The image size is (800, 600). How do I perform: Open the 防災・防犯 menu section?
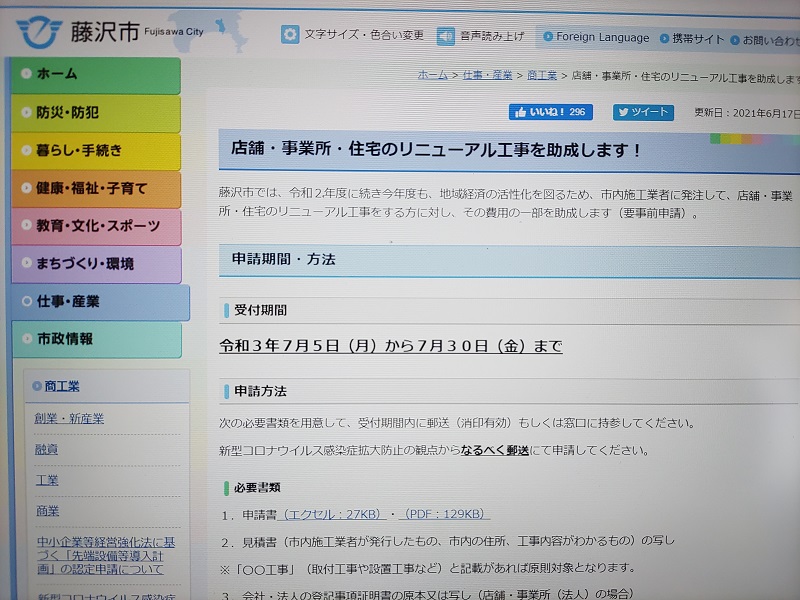click(96, 113)
